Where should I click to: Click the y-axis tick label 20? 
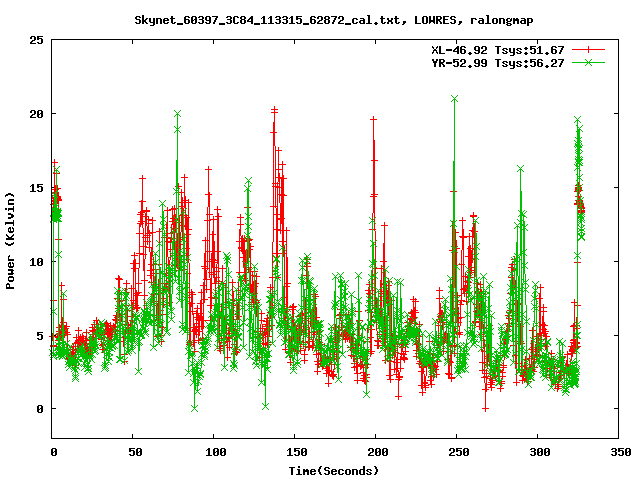click(36, 114)
